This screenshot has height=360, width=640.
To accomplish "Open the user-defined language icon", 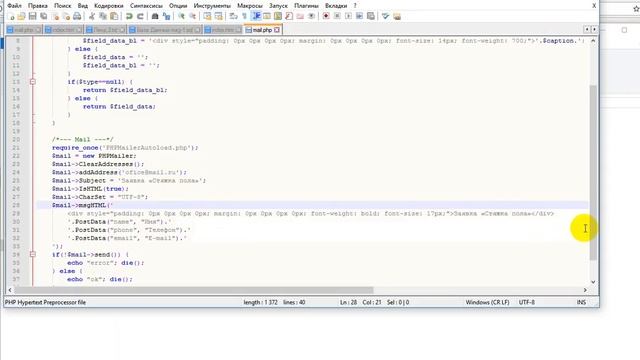I will tap(267, 16).
